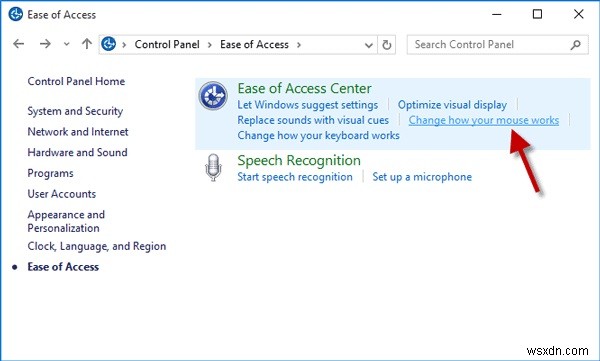The width and height of the screenshot is (600, 361).
Task: Click the search magnifier icon
Action: click(x=576, y=45)
